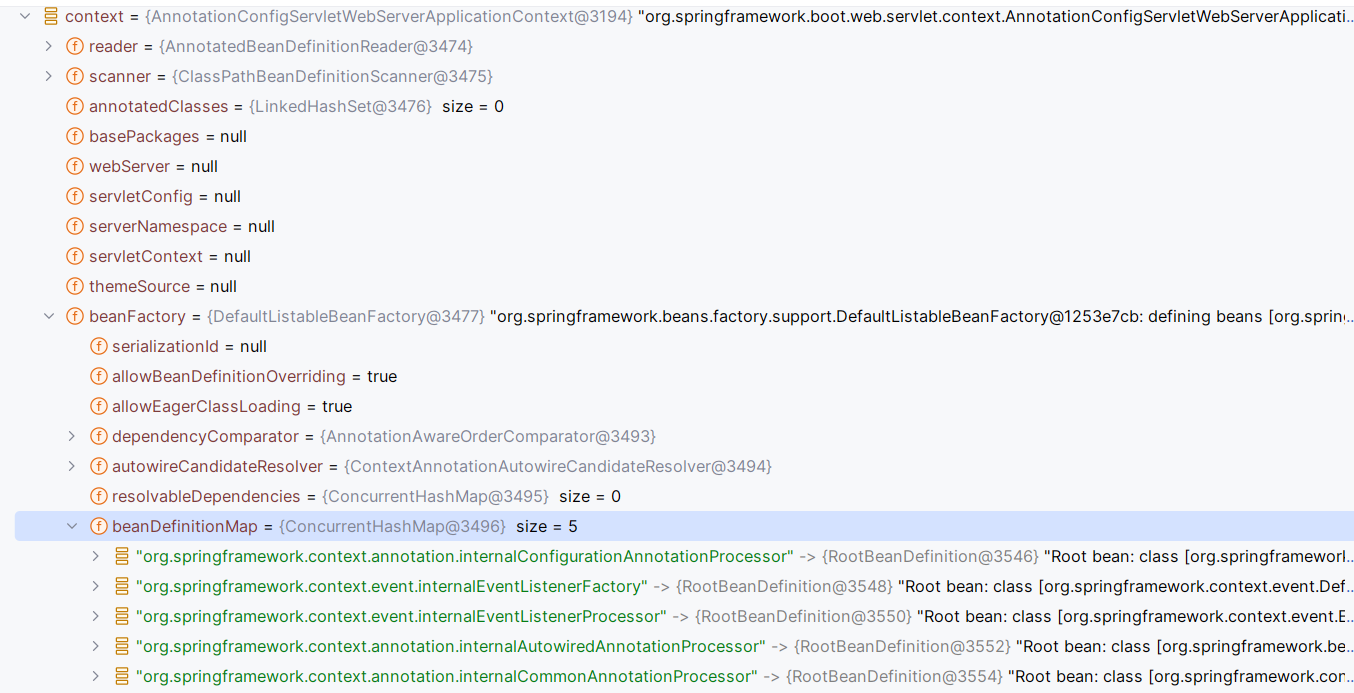Image resolution: width=1354 pixels, height=693 pixels.
Task: Expand the internalEventListenerProcessor map entry
Action: [x=95, y=616]
